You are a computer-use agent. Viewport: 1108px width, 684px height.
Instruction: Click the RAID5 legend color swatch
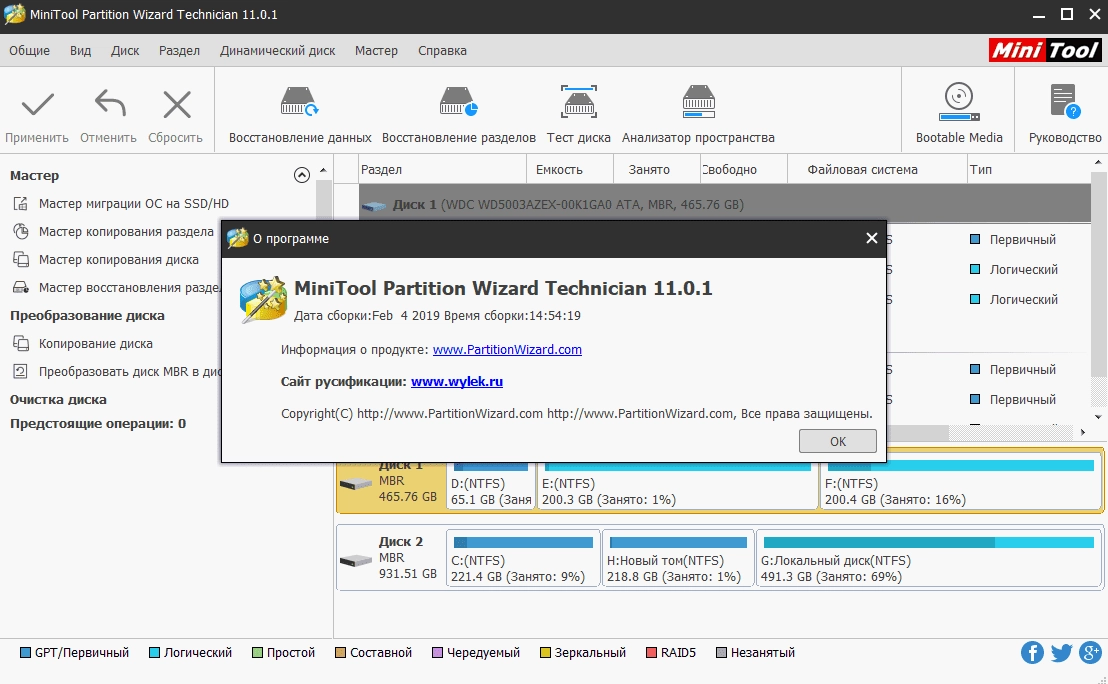pyautogui.click(x=652, y=652)
